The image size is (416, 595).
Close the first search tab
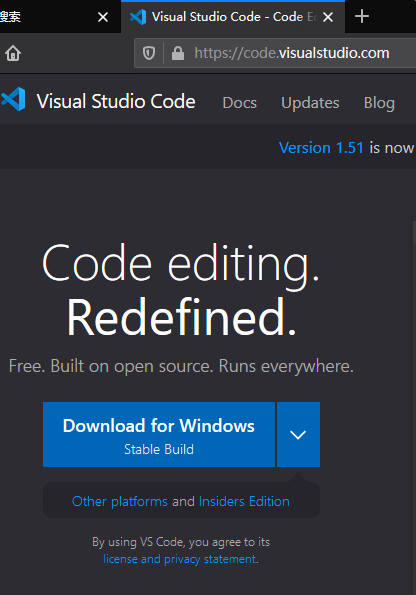point(103,17)
